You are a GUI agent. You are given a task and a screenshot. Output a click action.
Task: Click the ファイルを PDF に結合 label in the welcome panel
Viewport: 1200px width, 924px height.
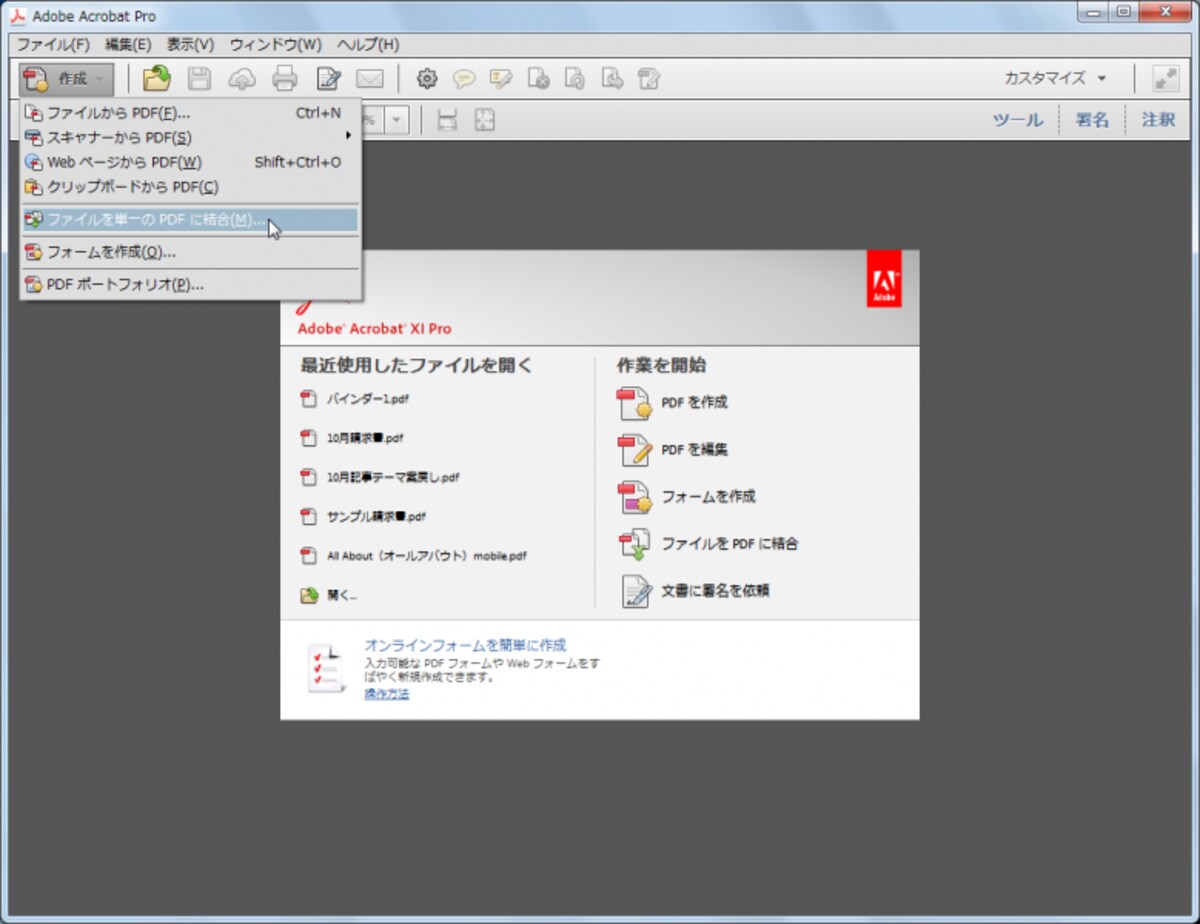tap(729, 544)
